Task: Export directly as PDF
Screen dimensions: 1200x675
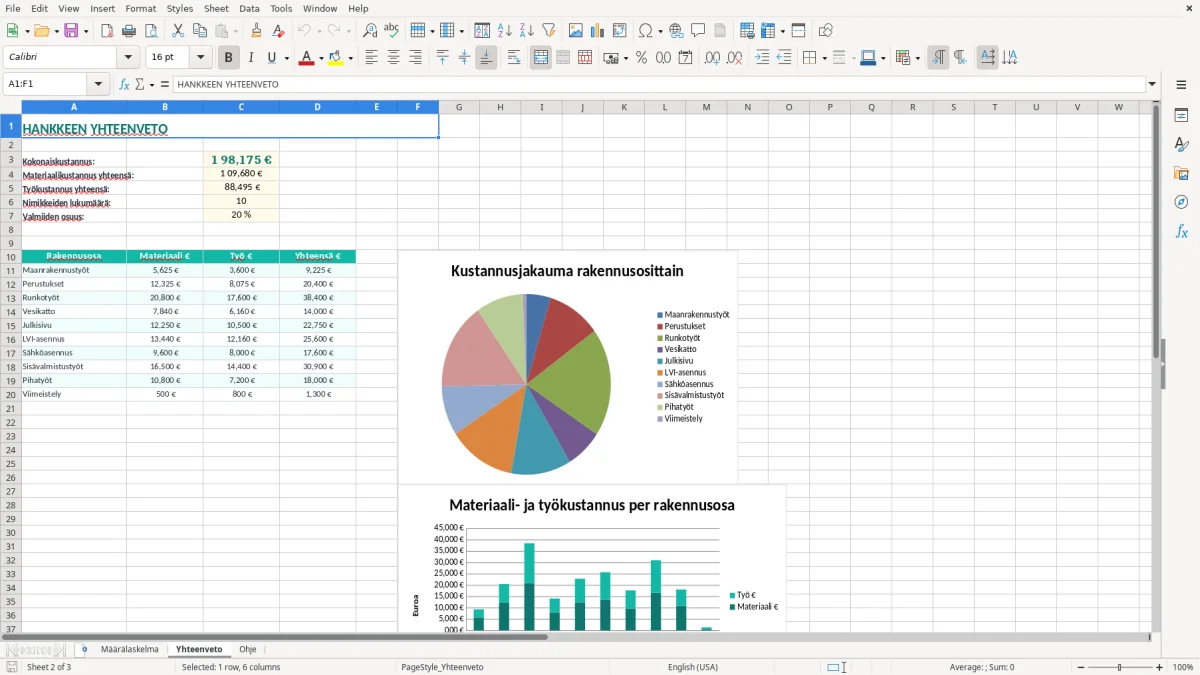Action: [x=107, y=31]
